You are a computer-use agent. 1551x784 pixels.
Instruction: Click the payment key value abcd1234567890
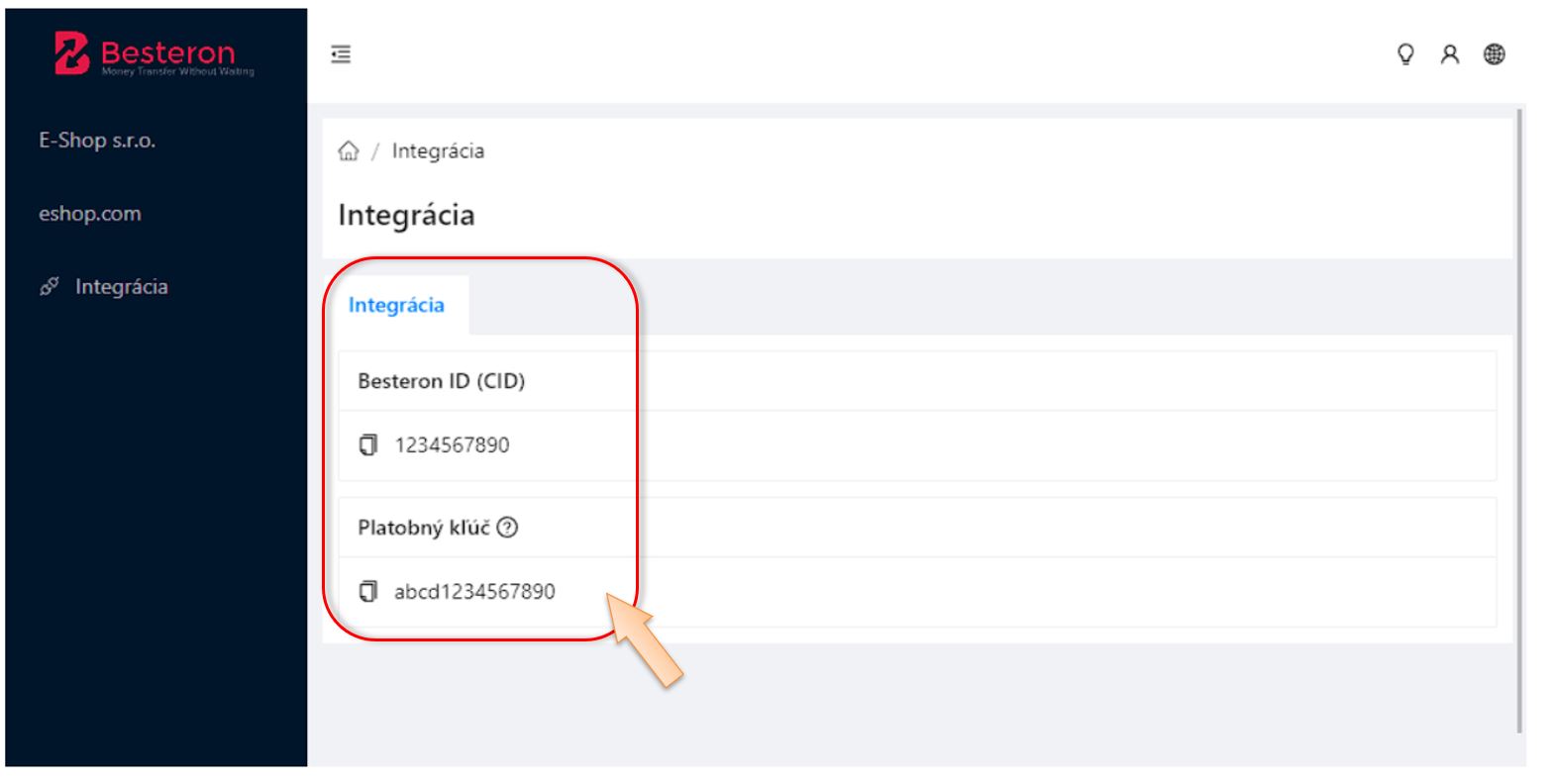coord(474,592)
